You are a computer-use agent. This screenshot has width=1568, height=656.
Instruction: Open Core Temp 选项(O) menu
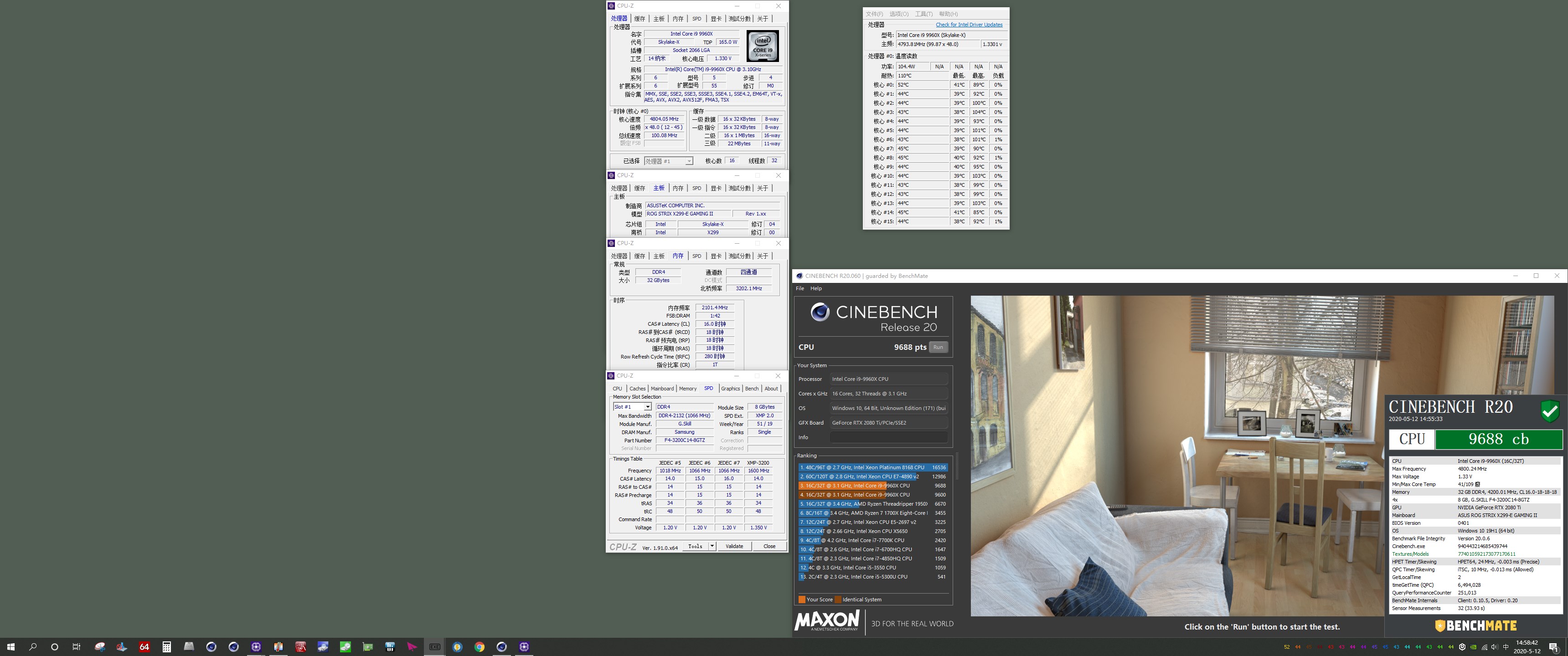[899, 14]
